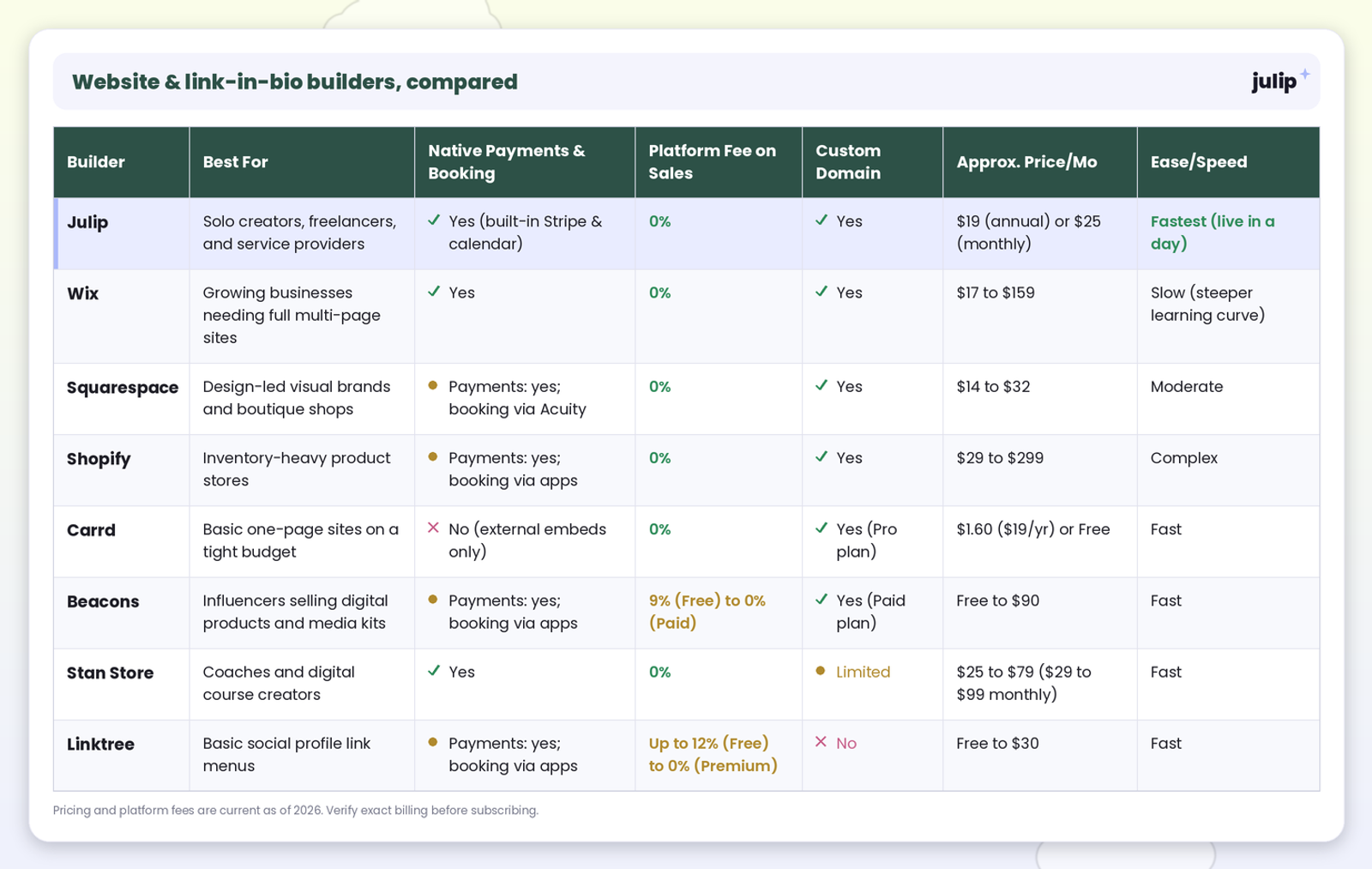Viewport: 1372px width, 869px height.
Task: Click the Stan Store builder name
Action: (111, 673)
